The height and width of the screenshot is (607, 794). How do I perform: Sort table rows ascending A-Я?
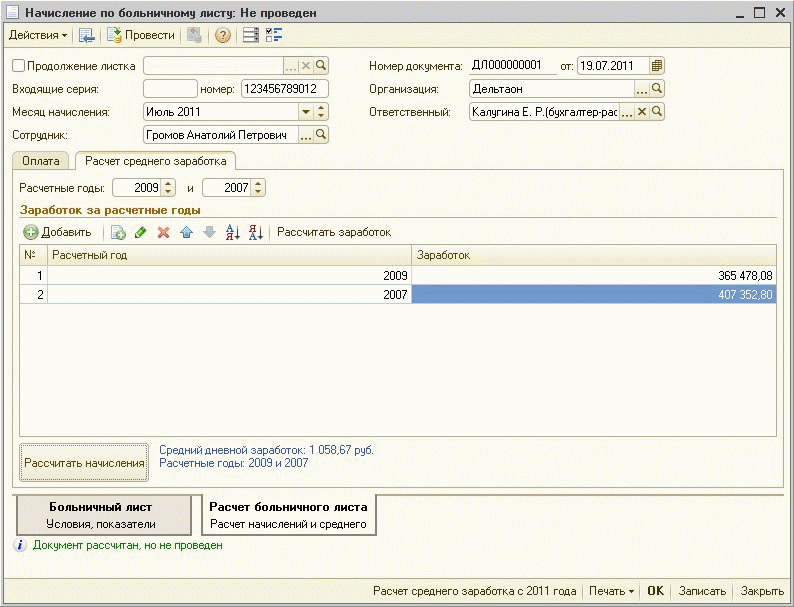[x=233, y=232]
